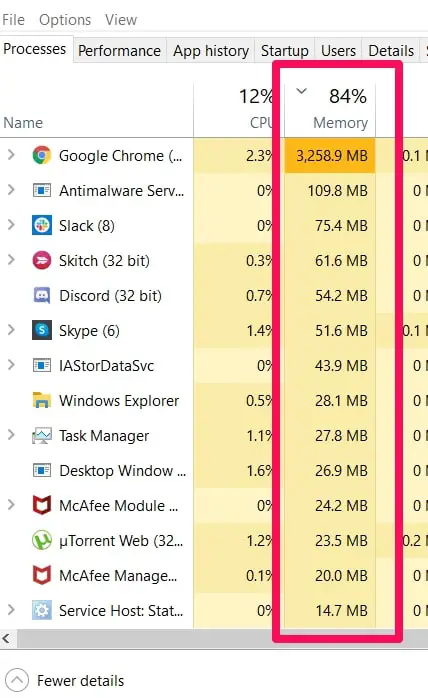Click the McAfee Module shield icon

42,505
